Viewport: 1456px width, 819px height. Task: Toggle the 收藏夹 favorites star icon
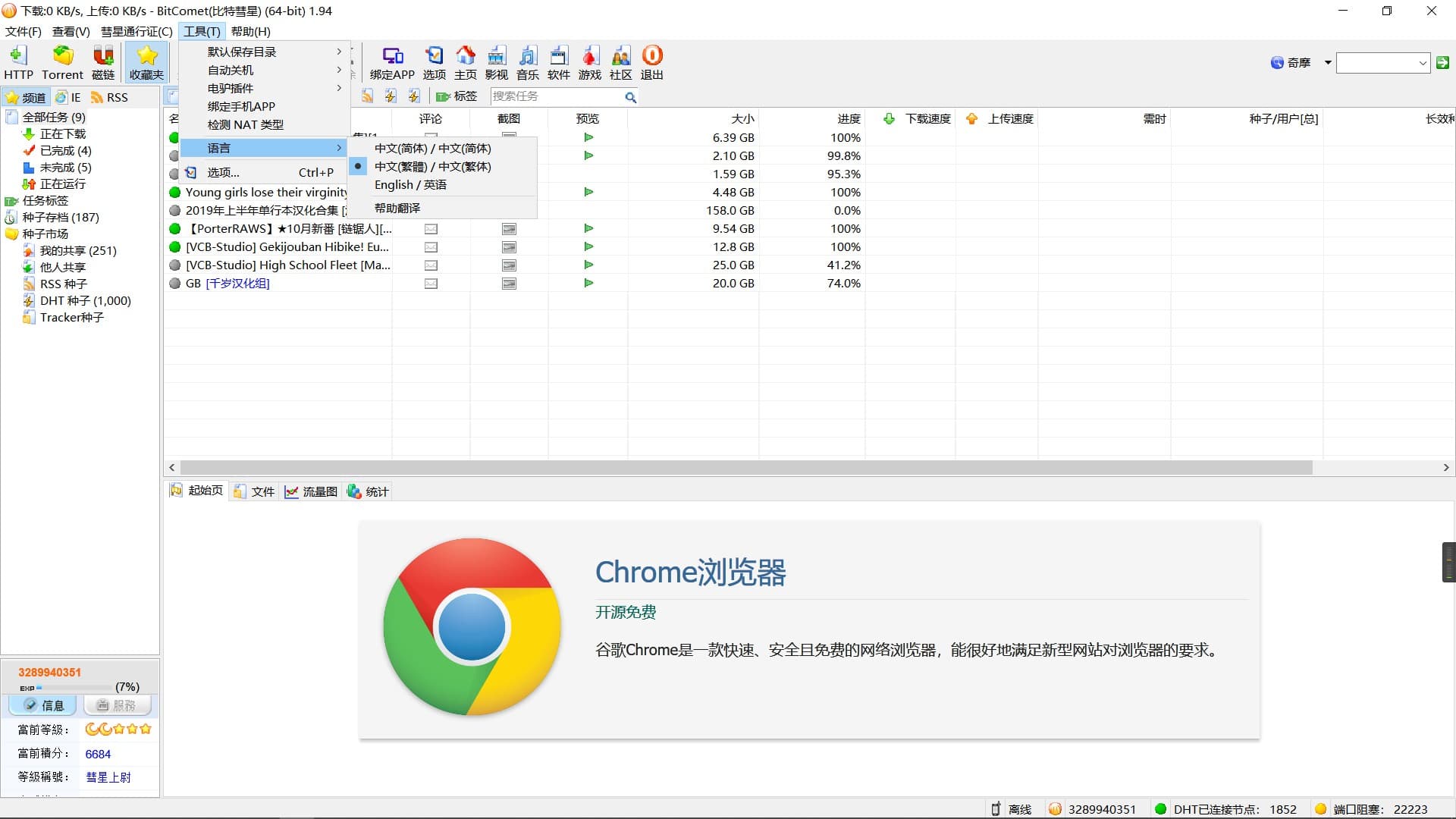(x=146, y=62)
